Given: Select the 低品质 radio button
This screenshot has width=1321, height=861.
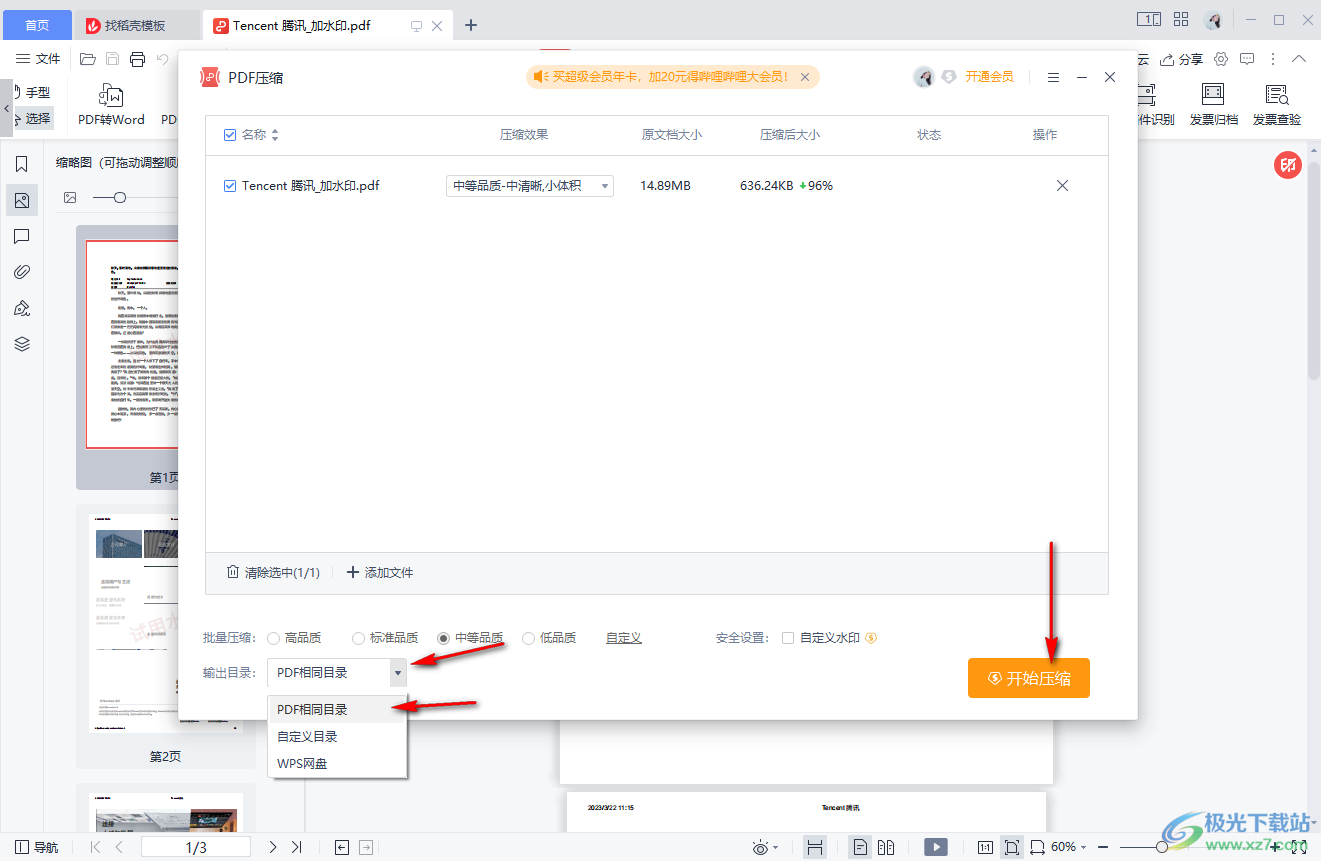Looking at the screenshot, I should (x=528, y=638).
